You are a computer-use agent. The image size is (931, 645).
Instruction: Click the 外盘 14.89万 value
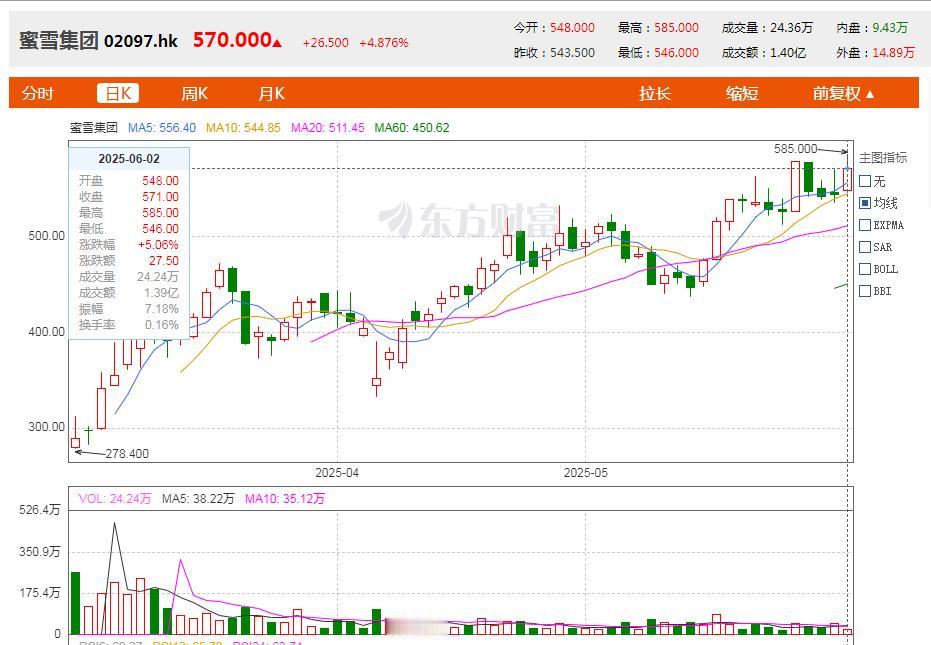pyautogui.click(x=894, y=52)
